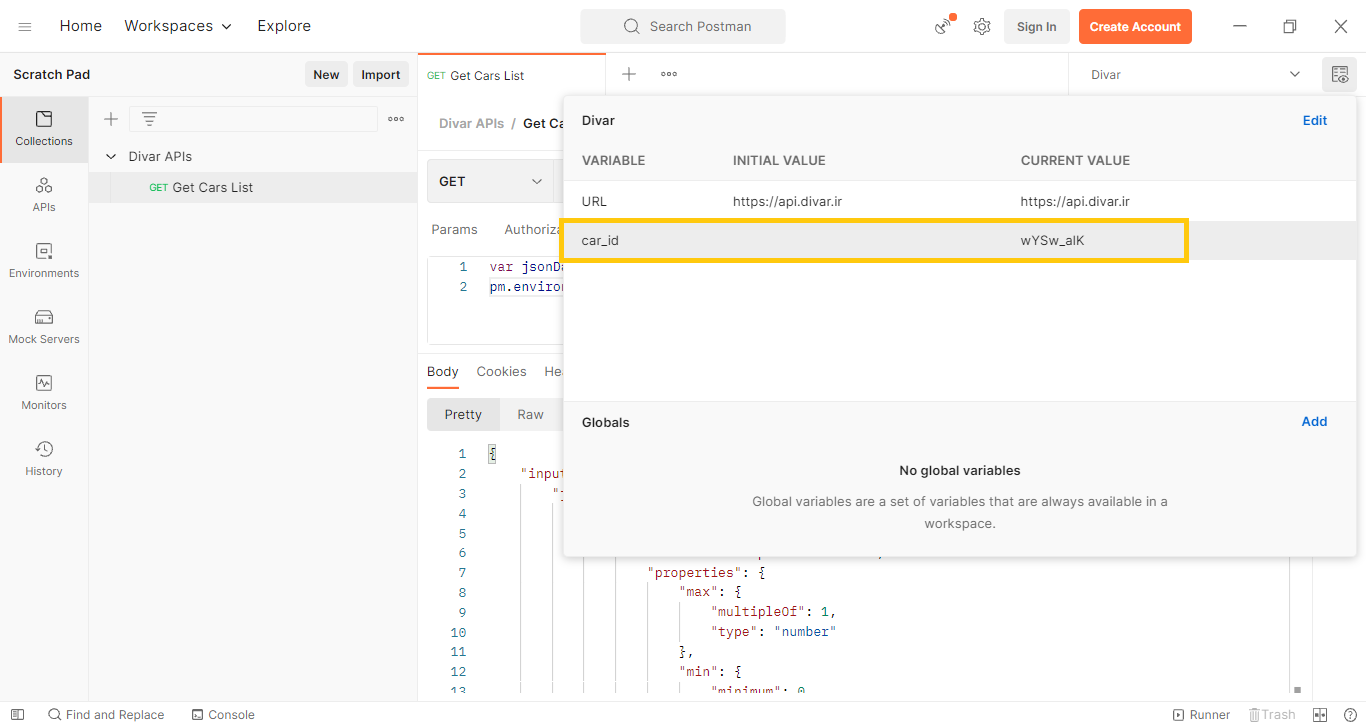Screen dimensions: 1366x727
Task: Collapse the Divar APIs collection
Action: click(111, 157)
